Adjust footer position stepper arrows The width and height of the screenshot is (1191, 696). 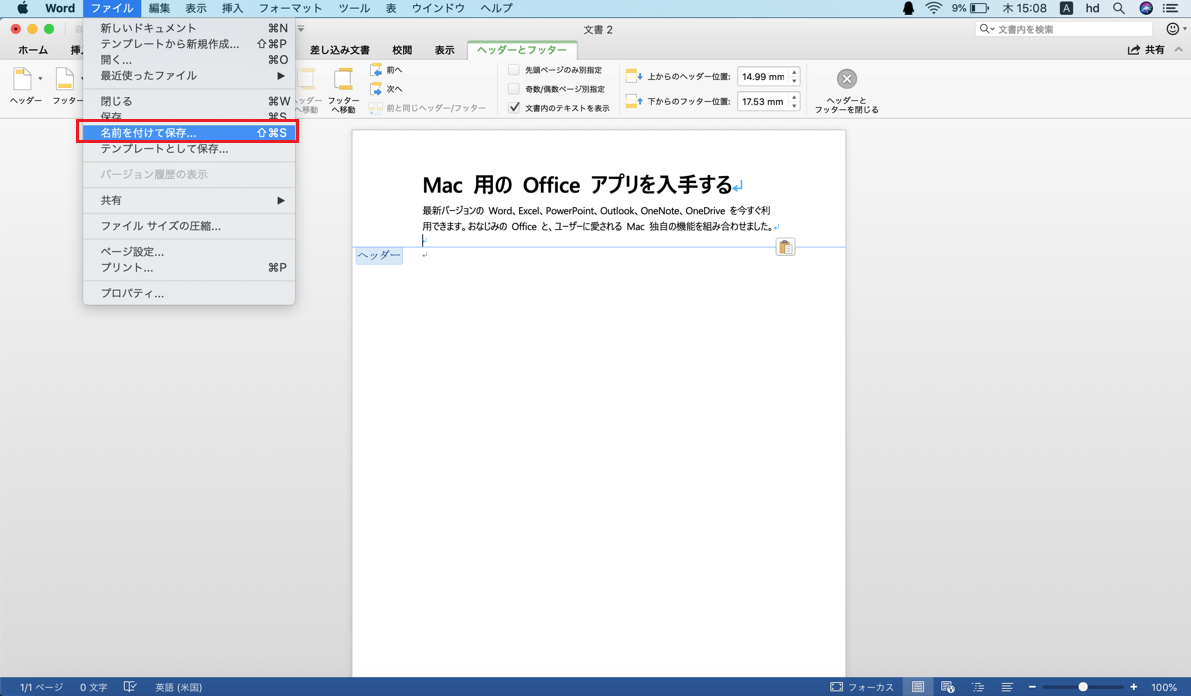pyautogui.click(x=795, y=101)
